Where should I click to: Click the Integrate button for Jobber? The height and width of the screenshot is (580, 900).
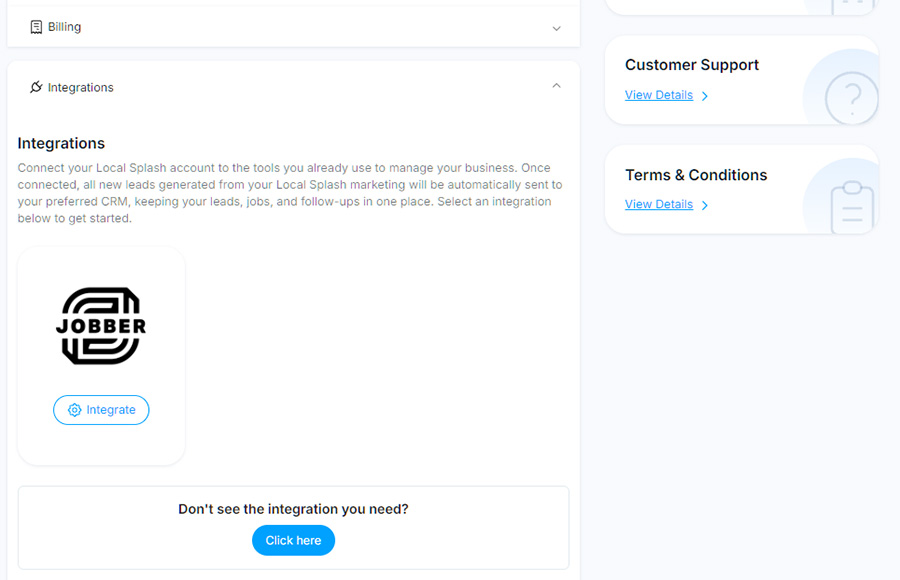click(x=101, y=410)
